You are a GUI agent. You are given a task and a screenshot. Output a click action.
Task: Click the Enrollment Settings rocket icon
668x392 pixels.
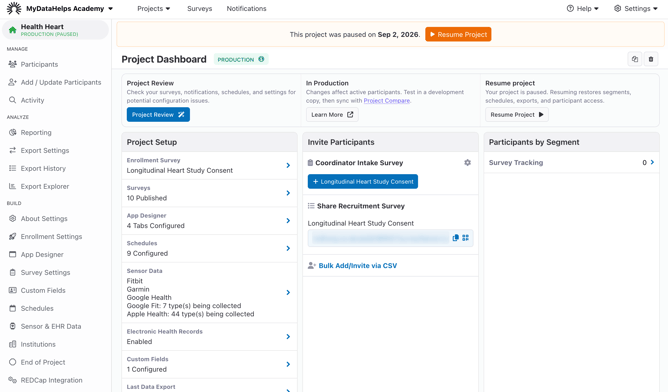[12, 236]
